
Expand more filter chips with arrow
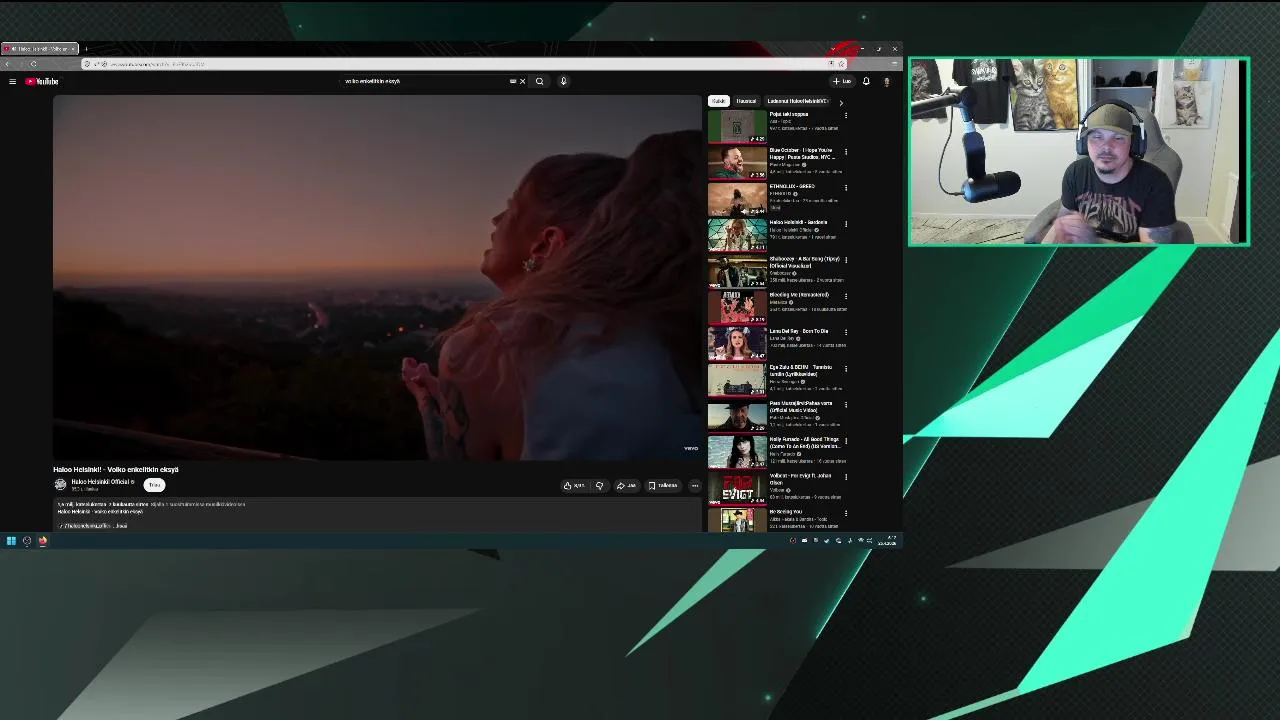pos(840,102)
